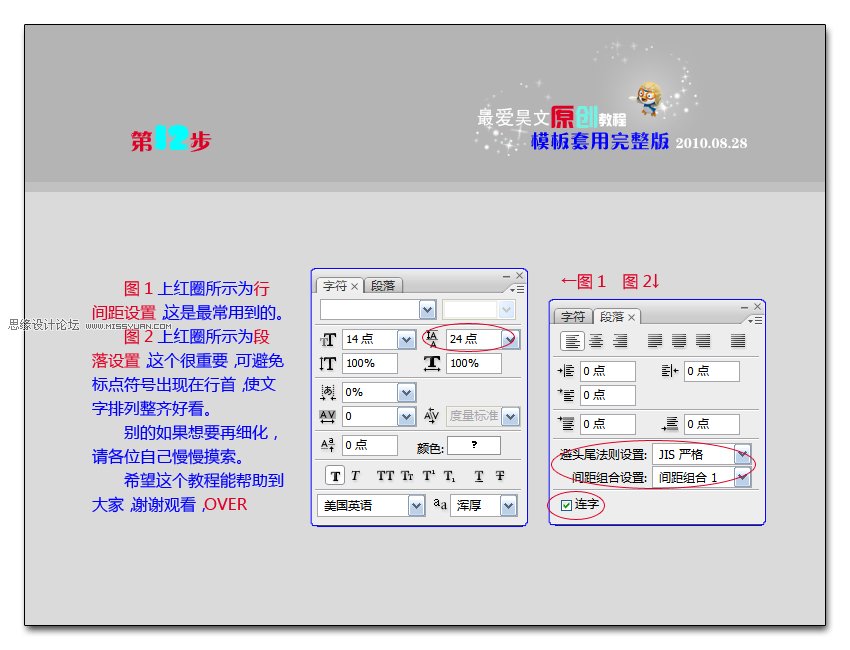Click the baseline shift 0 点 field
This screenshot has width=850, height=650.
click(x=370, y=445)
